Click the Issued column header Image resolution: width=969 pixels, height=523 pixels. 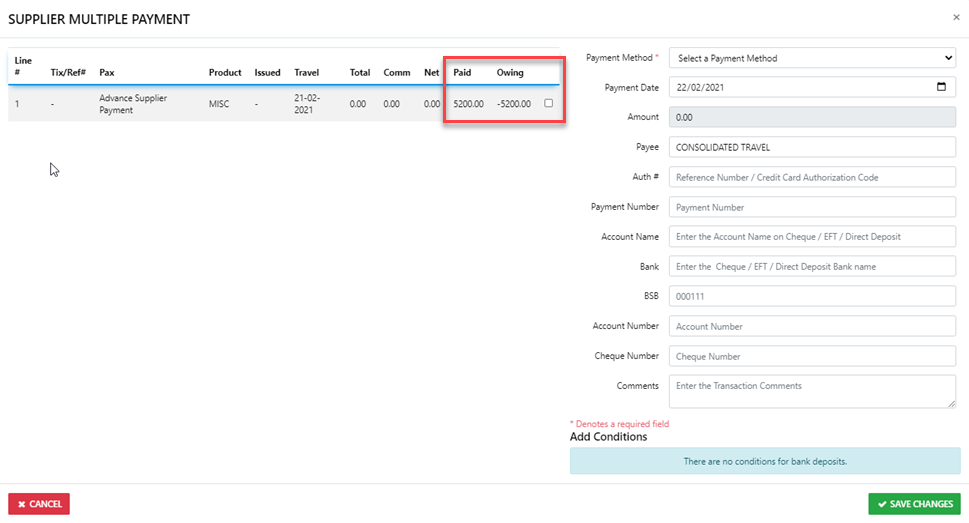pos(268,72)
